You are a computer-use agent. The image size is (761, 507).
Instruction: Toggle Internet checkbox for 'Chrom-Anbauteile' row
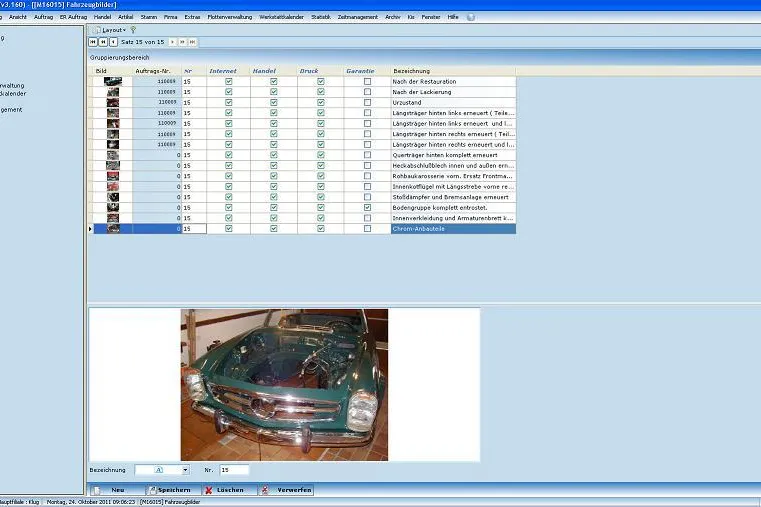[229, 229]
